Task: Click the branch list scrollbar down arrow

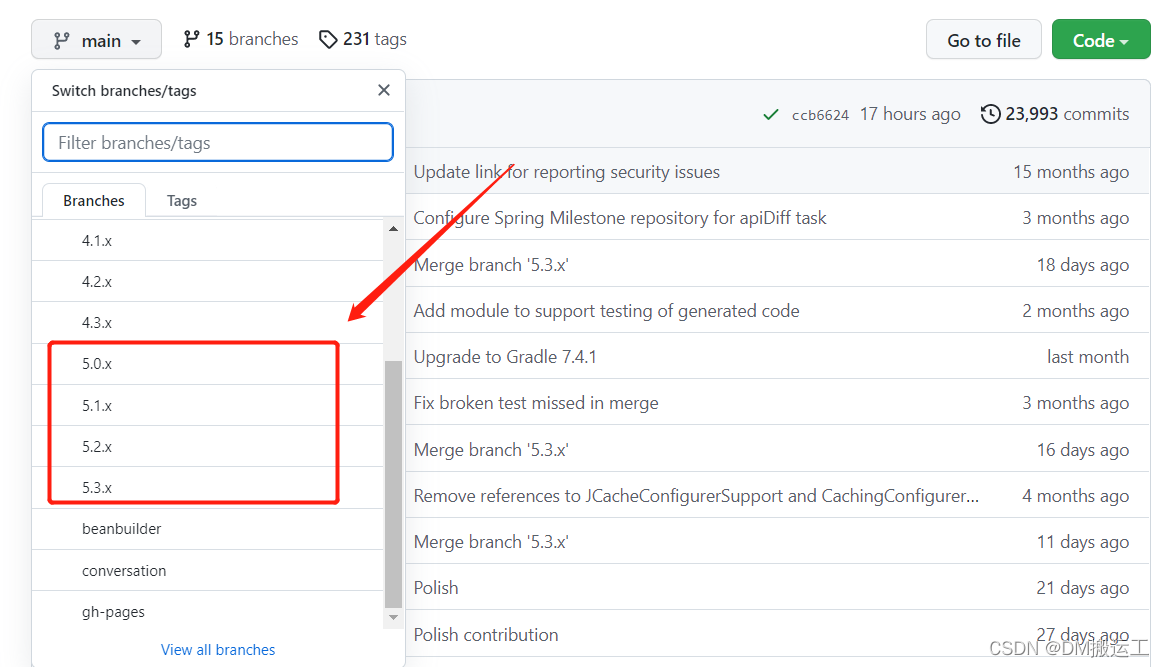Action: (x=393, y=617)
